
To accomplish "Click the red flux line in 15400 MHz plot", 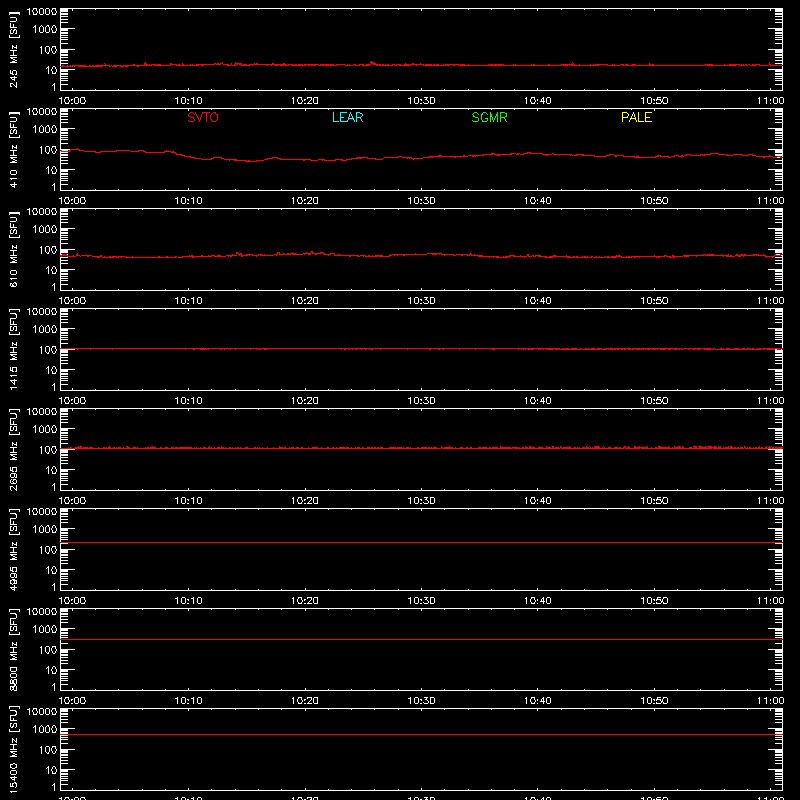I will (421, 734).
